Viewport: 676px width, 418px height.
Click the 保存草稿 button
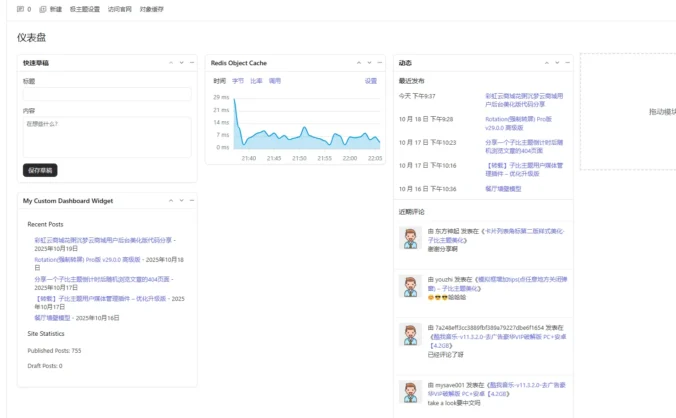(x=40, y=170)
